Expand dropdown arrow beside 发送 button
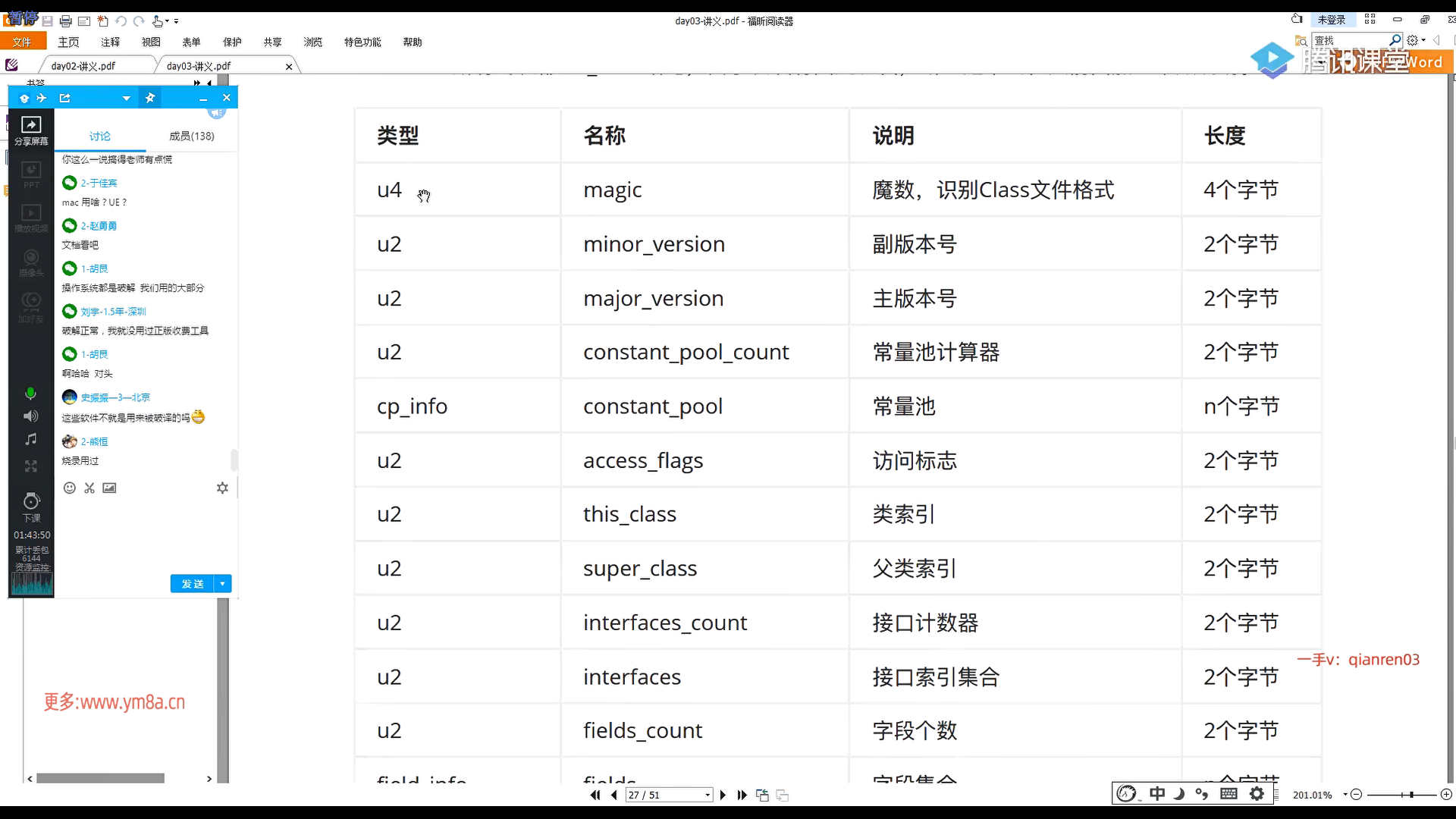Screen dimensions: 1456x819 [222, 584]
